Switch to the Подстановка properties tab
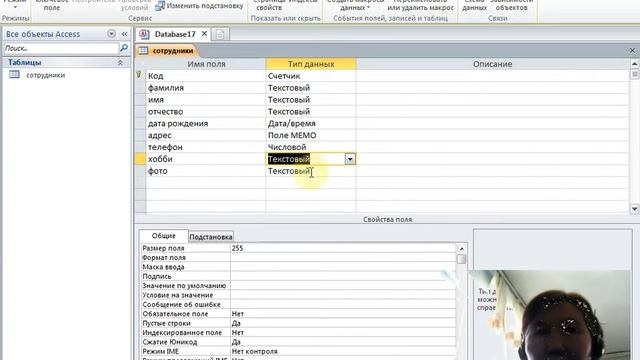 pyautogui.click(x=211, y=237)
